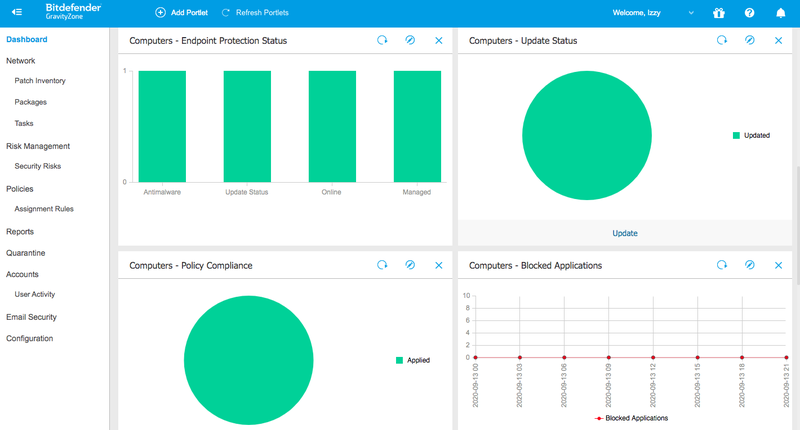Image resolution: width=800 pixels, height=430 pixels.
Task: Open the notifications bell icon
Action: [781, 13]
